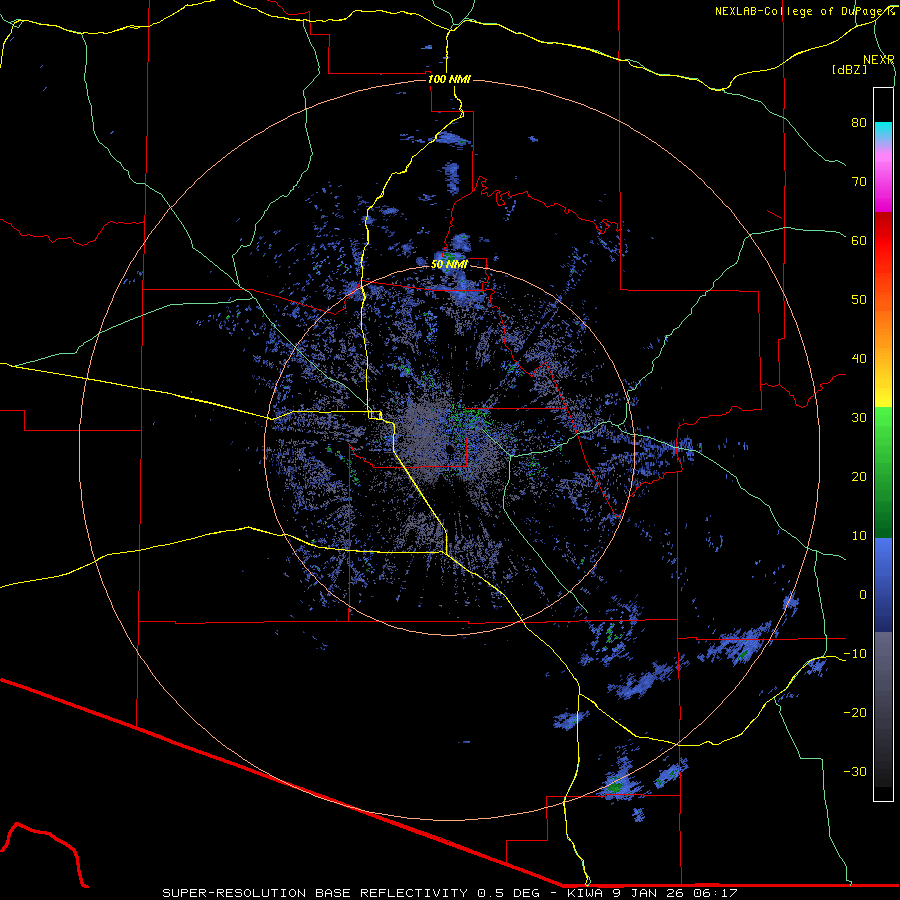Click the 40 value on the dBZ scale

pos(859,359)
